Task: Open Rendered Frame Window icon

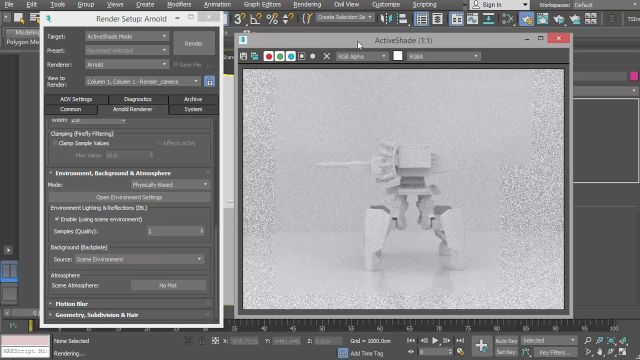Action: coord(542,18)
